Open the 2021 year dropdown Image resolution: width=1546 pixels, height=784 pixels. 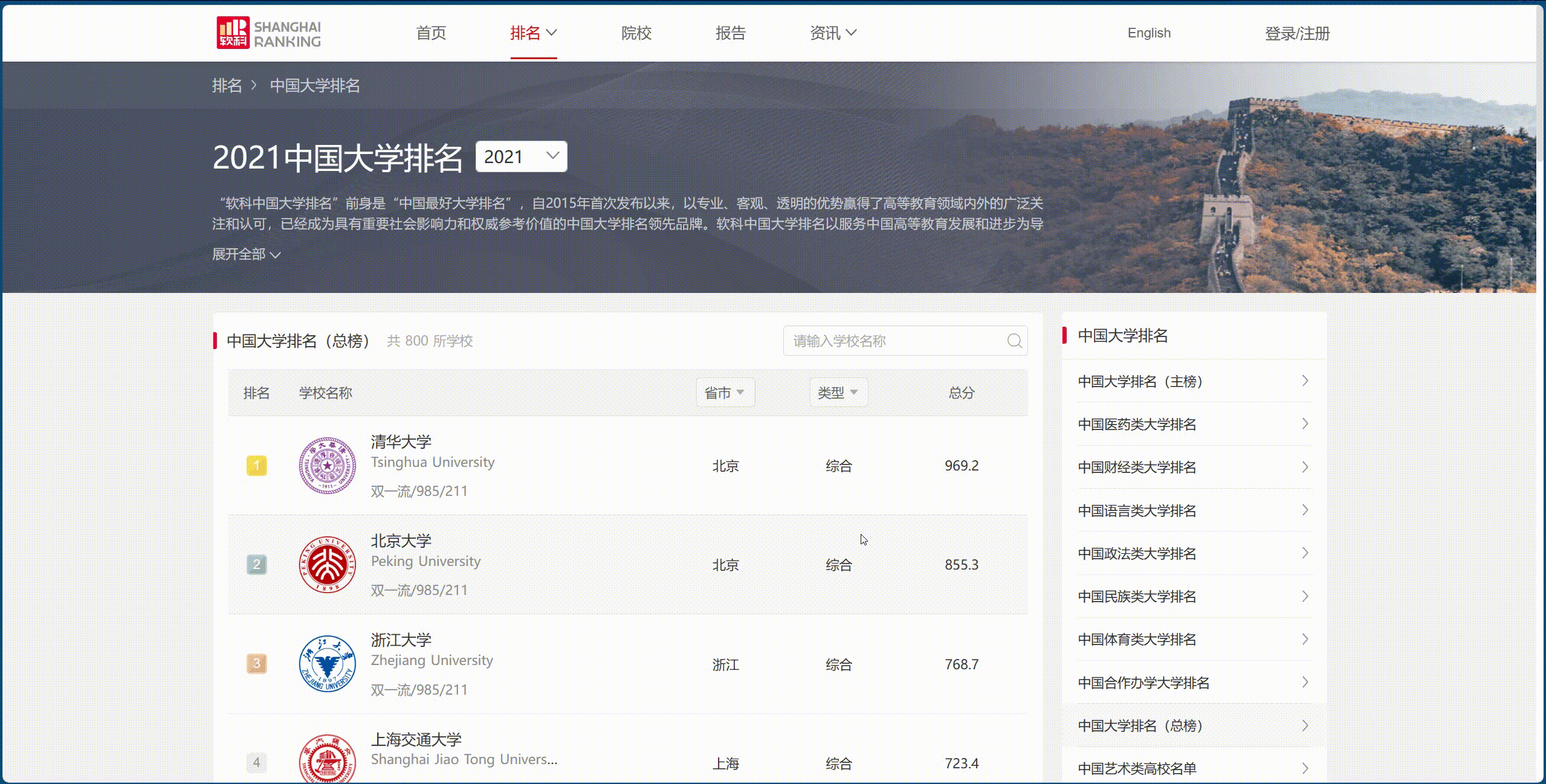pyautogui.click(x=521, y=157)
